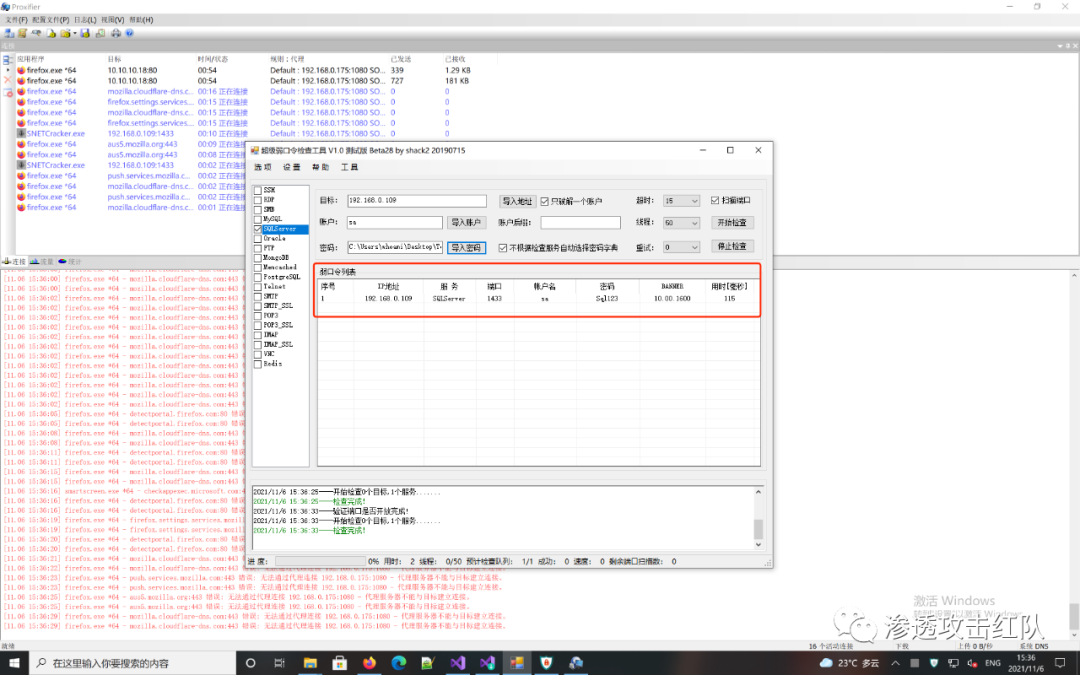Enable the MySQL service checkbox
The width and height of the screenshot is (1080, 675).
258,219
